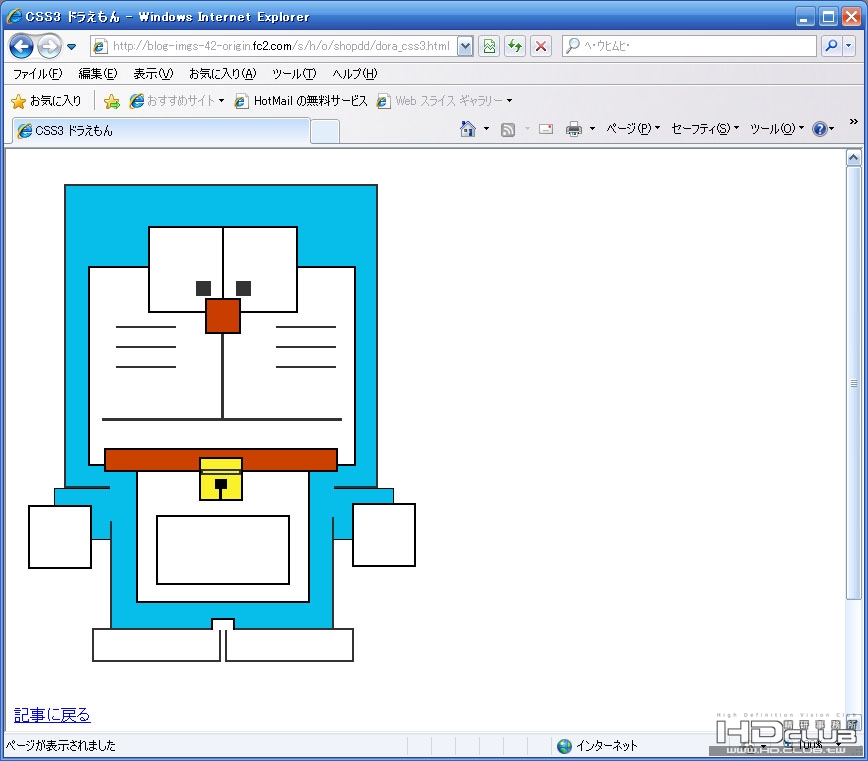
Task: Open the お気に入り(A) menu
Action: pyautogui.click(x=223, y=74)
